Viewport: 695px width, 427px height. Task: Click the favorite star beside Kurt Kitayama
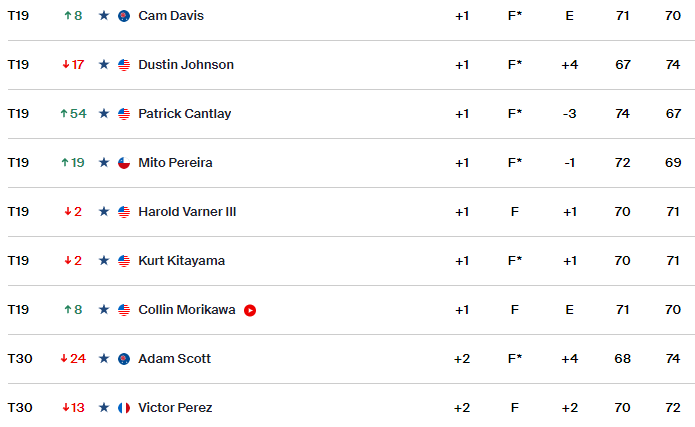[x=104, y=261]
